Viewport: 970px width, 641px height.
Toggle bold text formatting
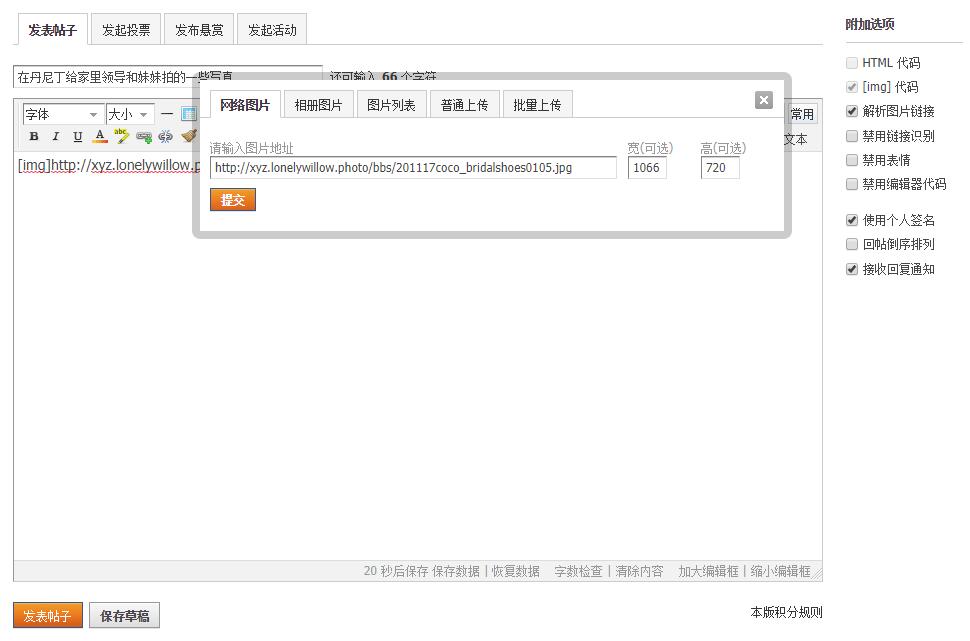[x=33, y=137]
